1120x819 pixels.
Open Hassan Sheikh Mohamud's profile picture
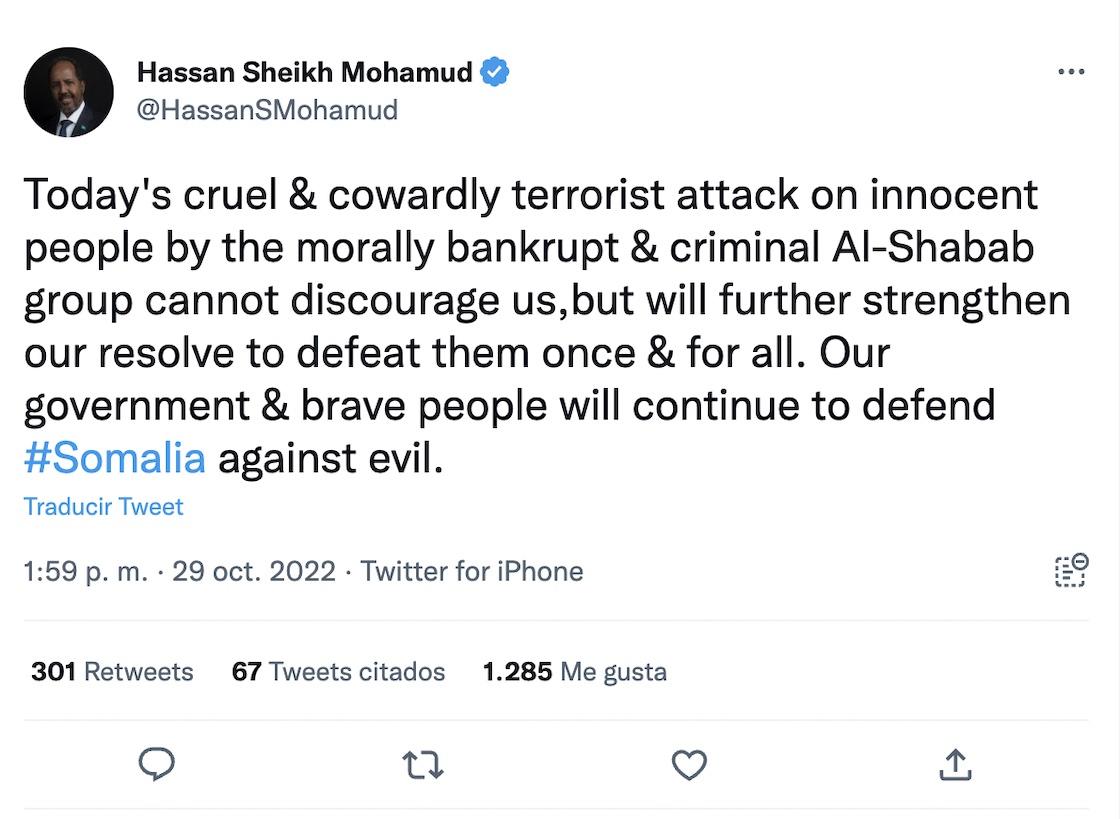click(69, 92)
